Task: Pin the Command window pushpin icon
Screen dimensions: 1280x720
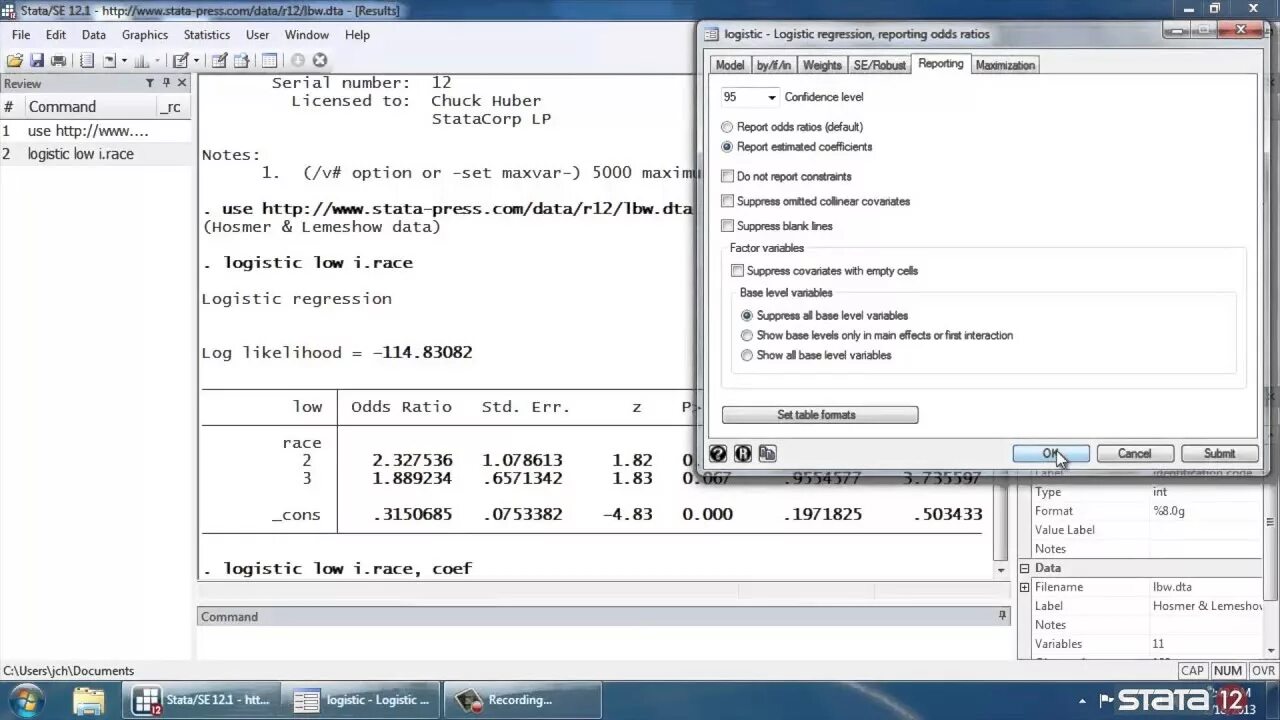Action: pyautogui.click(x=1002, y=616)
